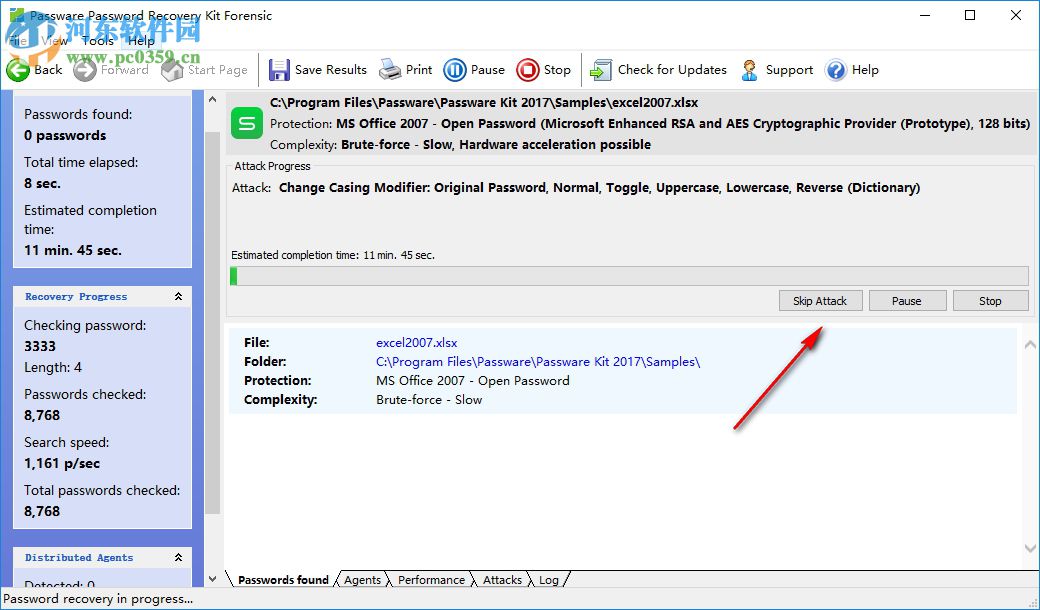The width and height of the screenshot is (1040, 610).
Task: Click the Forward arrow icon
Action: pyautogui.click(x=85, y=70)
